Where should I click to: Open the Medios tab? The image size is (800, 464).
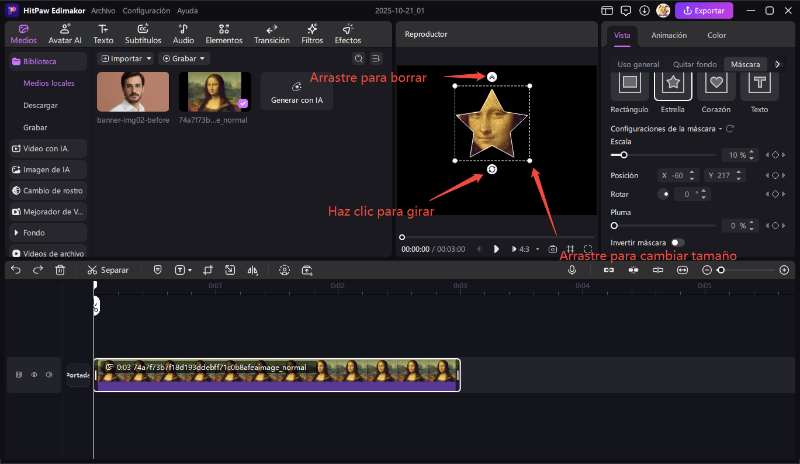click(x=23, y=34)
